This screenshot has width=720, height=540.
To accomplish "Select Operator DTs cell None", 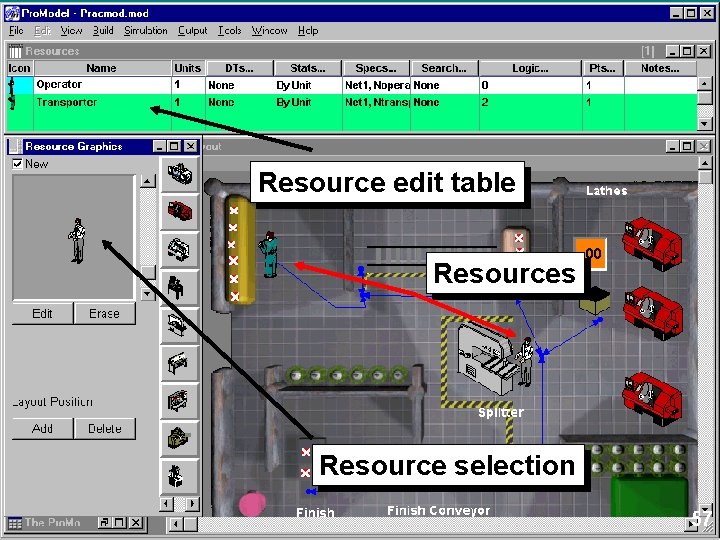I will [x=240, y=85].
